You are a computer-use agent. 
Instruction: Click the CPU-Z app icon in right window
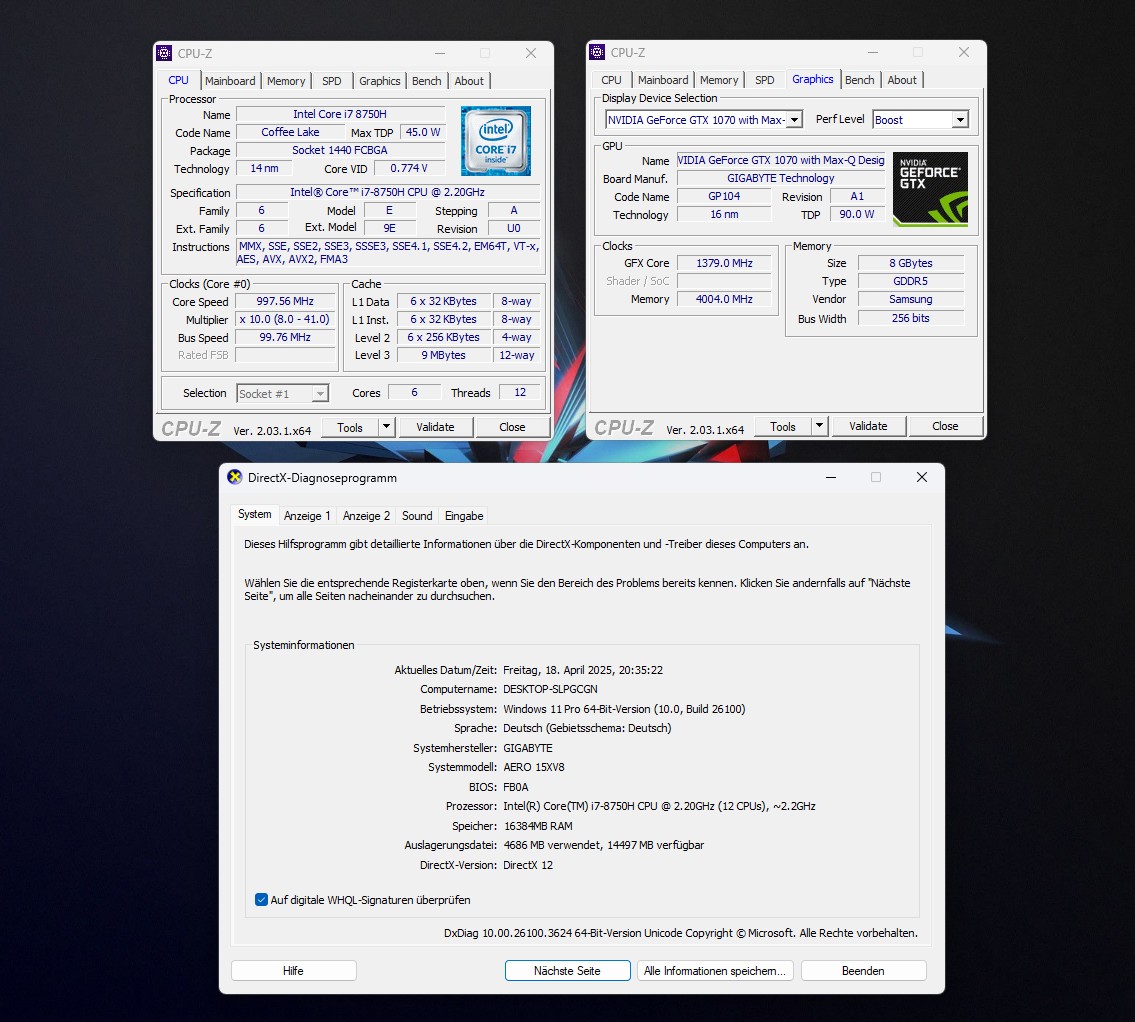[598, 52]
